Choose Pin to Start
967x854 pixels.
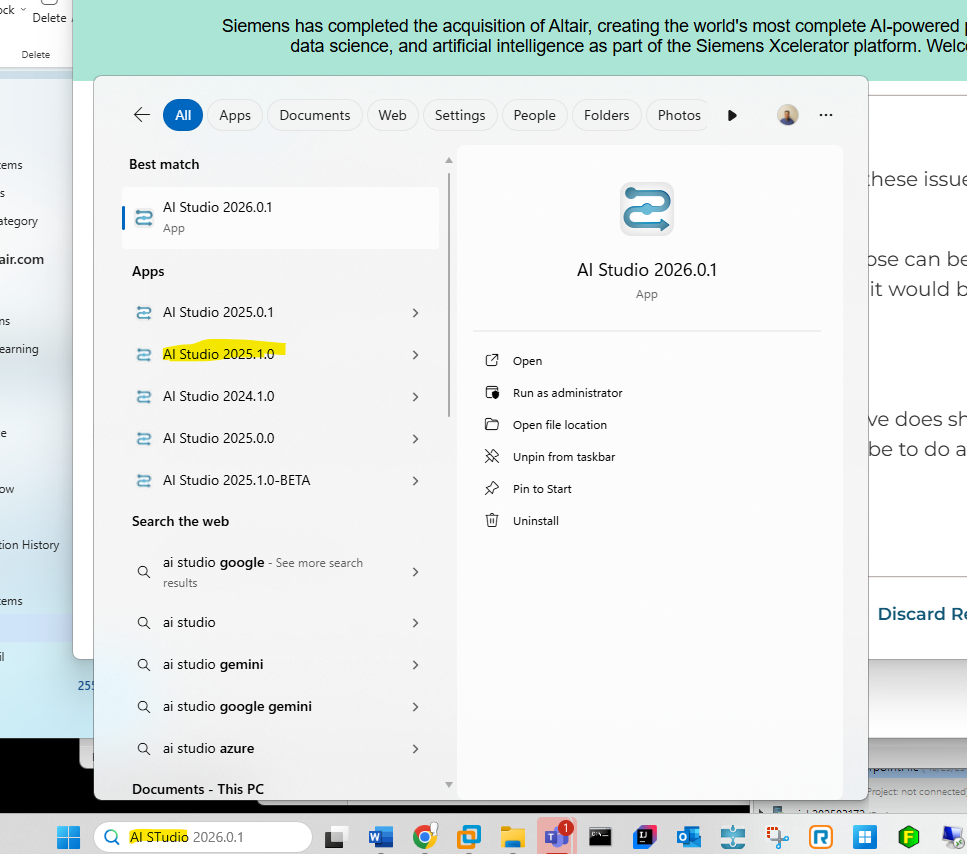[x=542, y=489]
